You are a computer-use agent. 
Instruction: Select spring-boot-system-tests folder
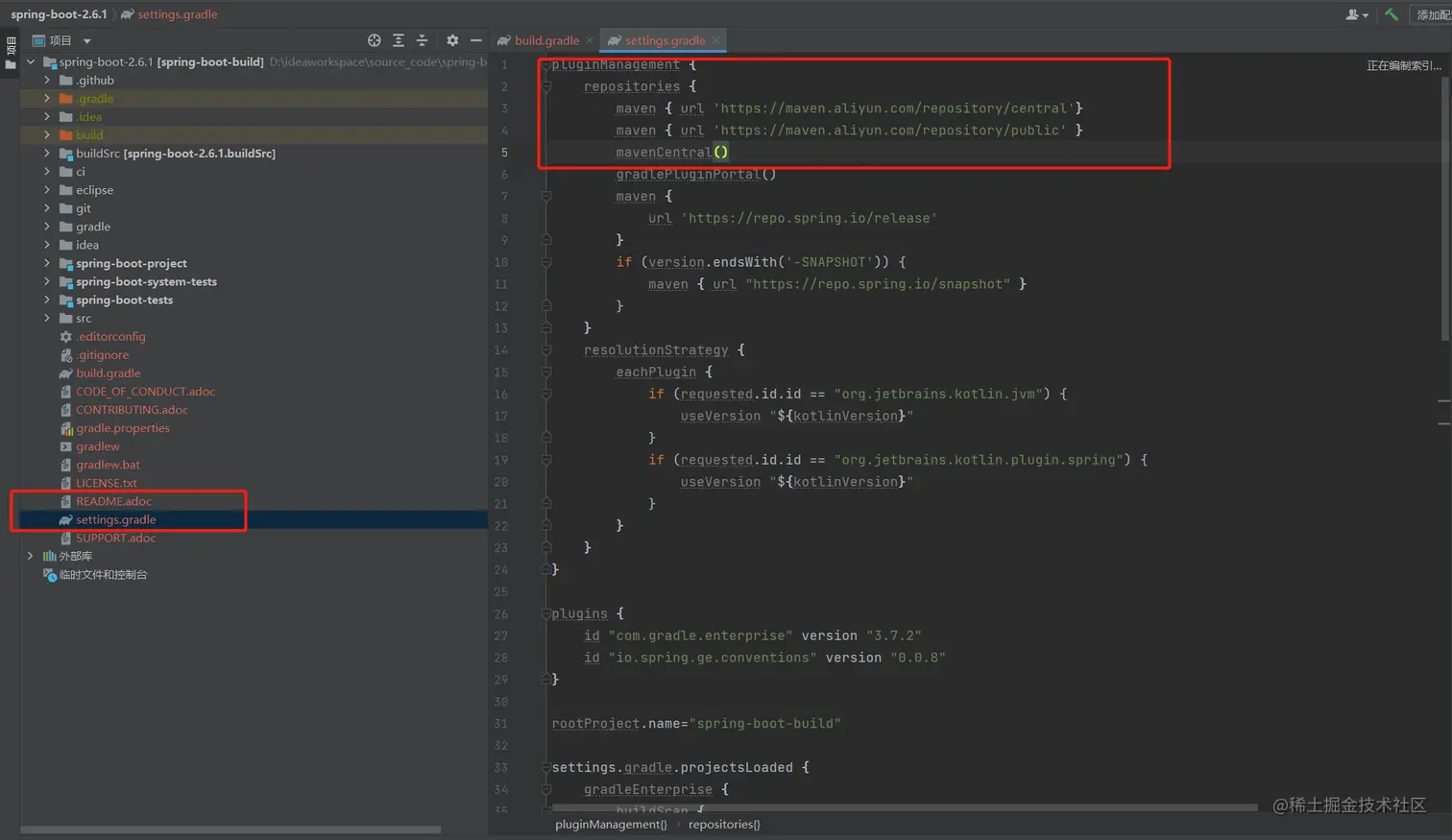click(146, 281)
